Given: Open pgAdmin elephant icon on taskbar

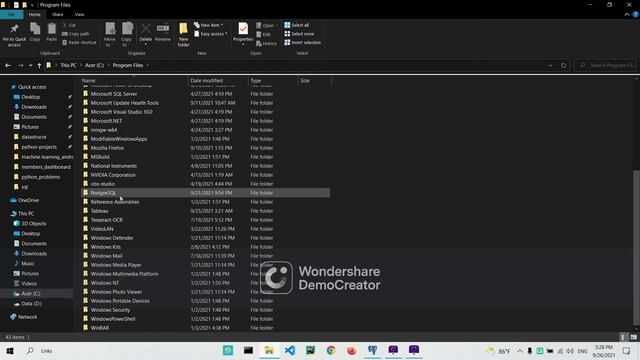Looking at the screenshot, I should point(372,351).
